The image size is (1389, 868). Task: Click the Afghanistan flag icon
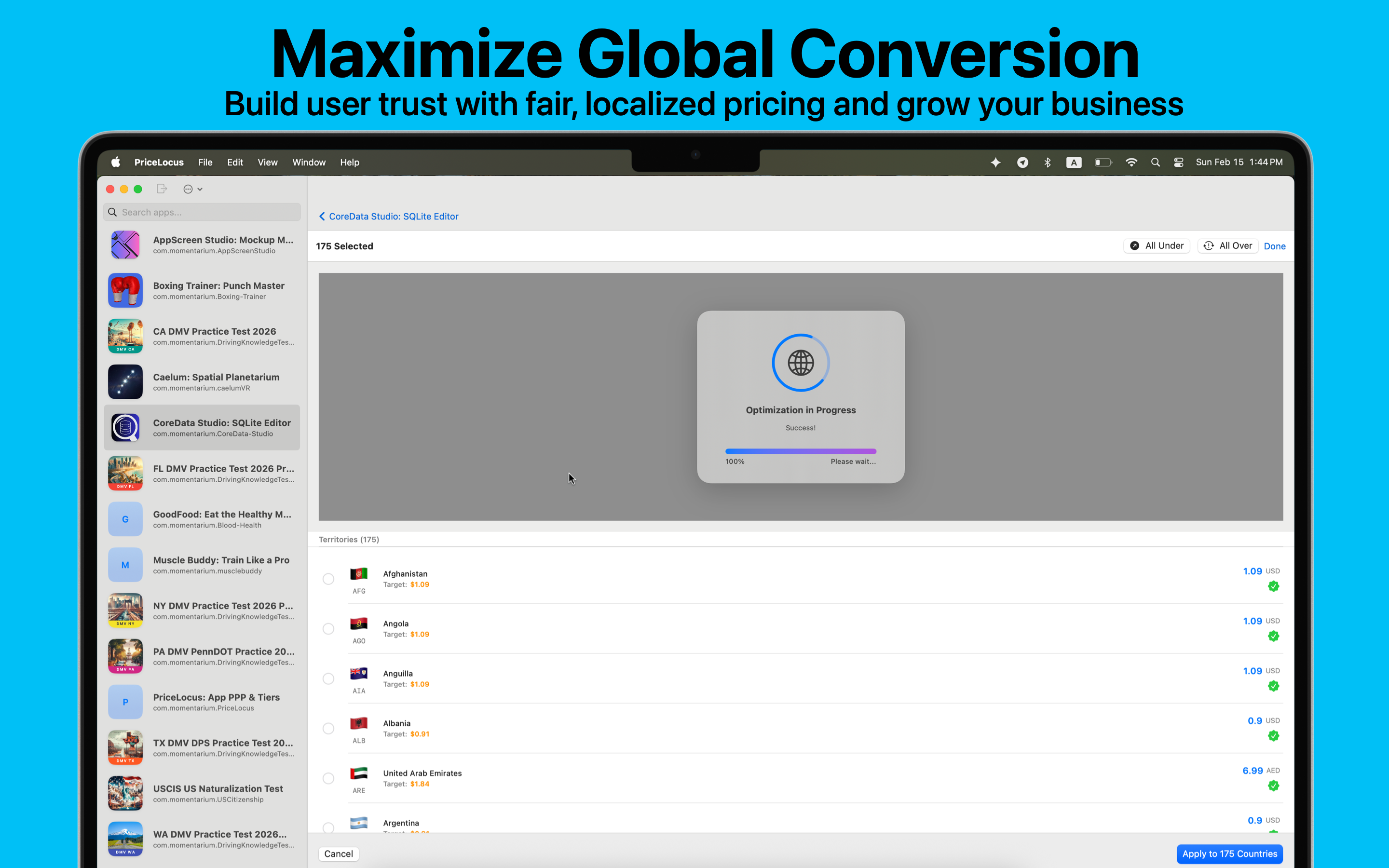pos(359,573)
